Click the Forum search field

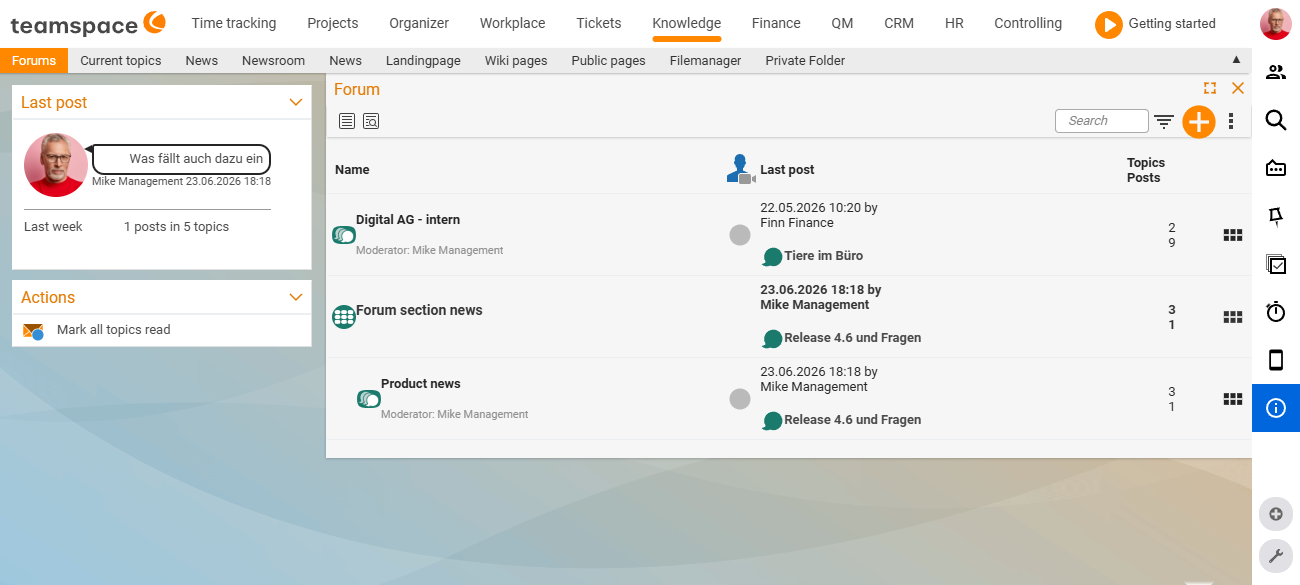click(x=1102, y=121)
